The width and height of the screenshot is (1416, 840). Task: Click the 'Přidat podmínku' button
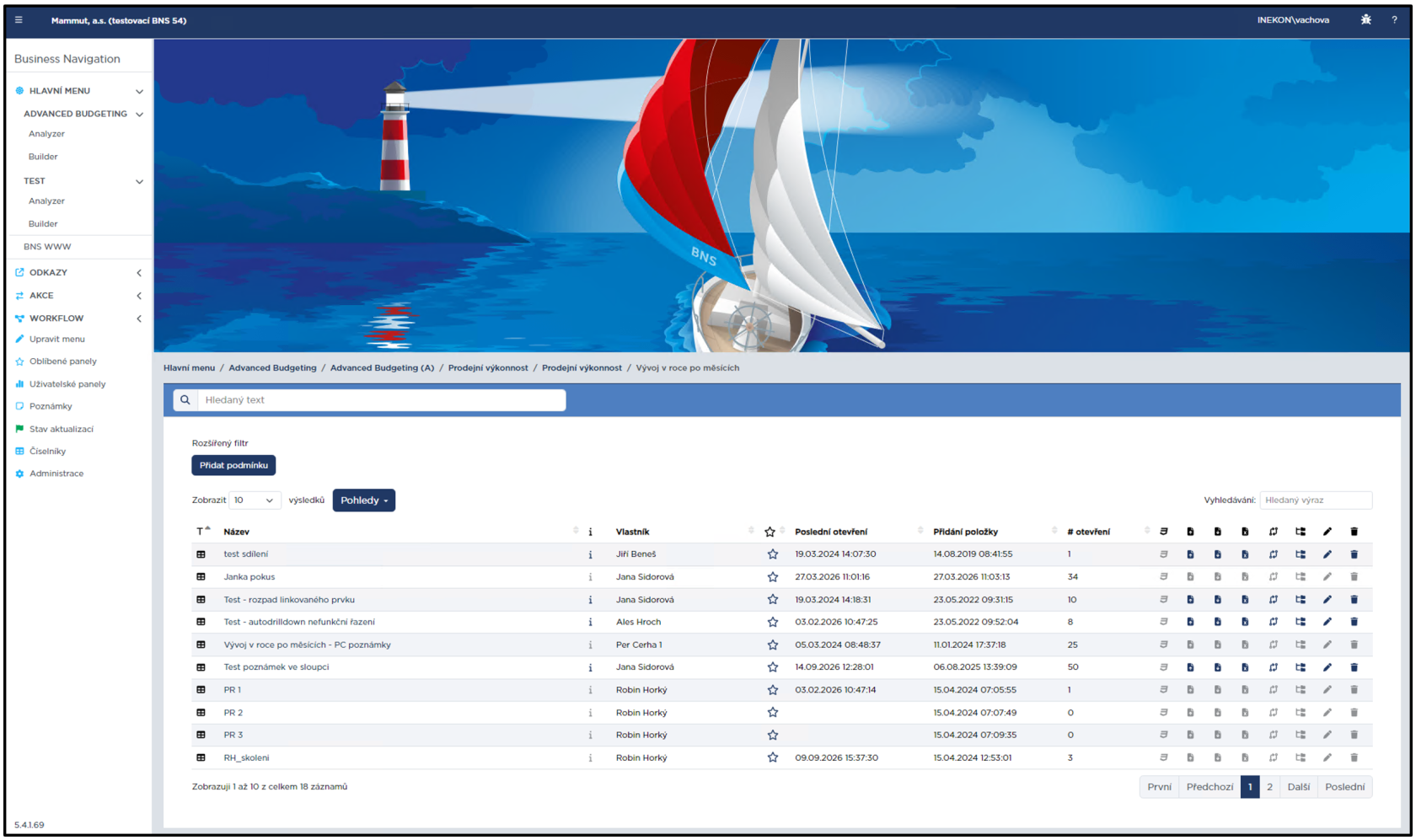pos(233,465)
